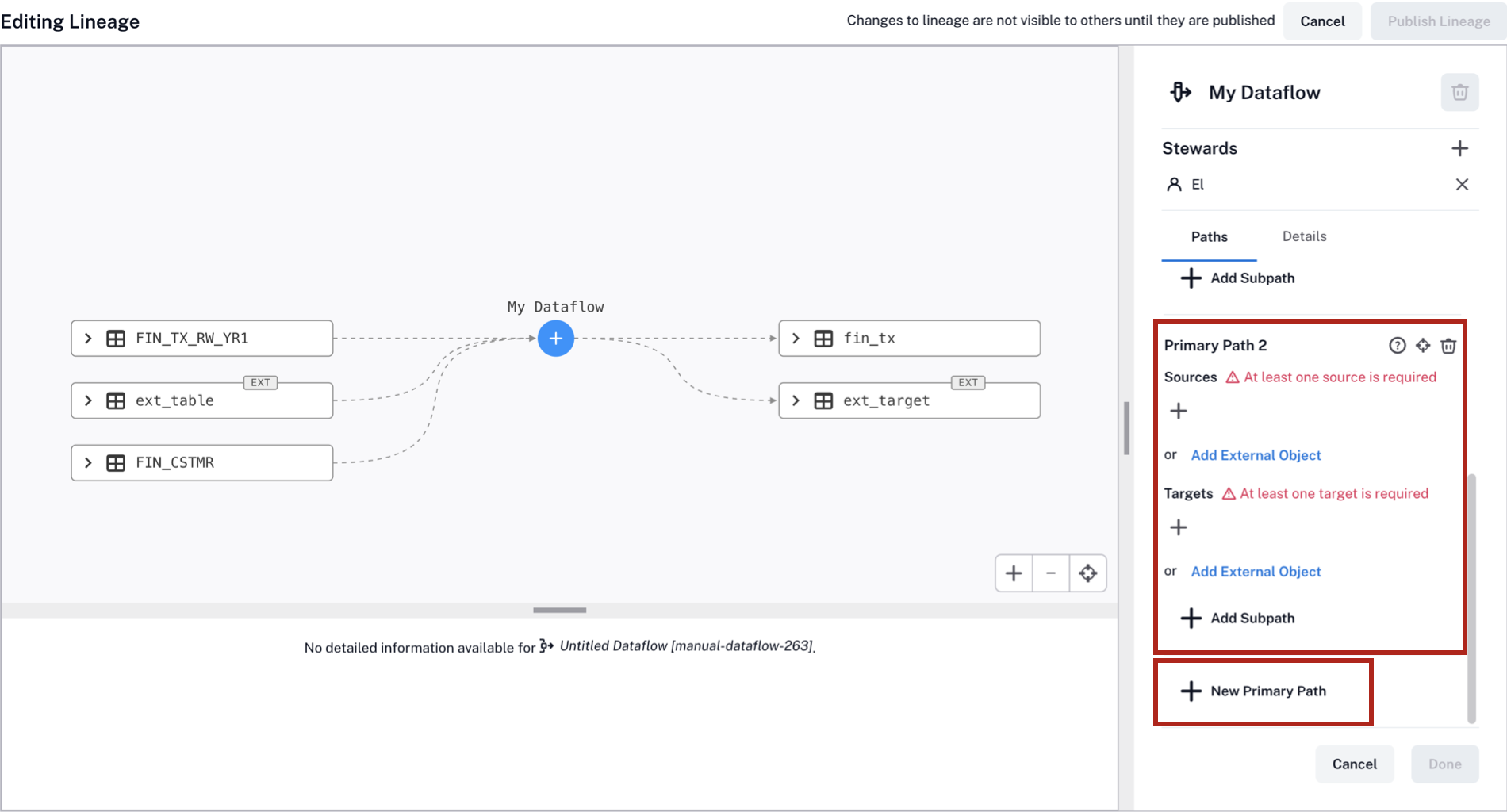Expand the FIN_TX_RW_YR1 node
The height and width of the screenshot is (812, 1507).
88,339
